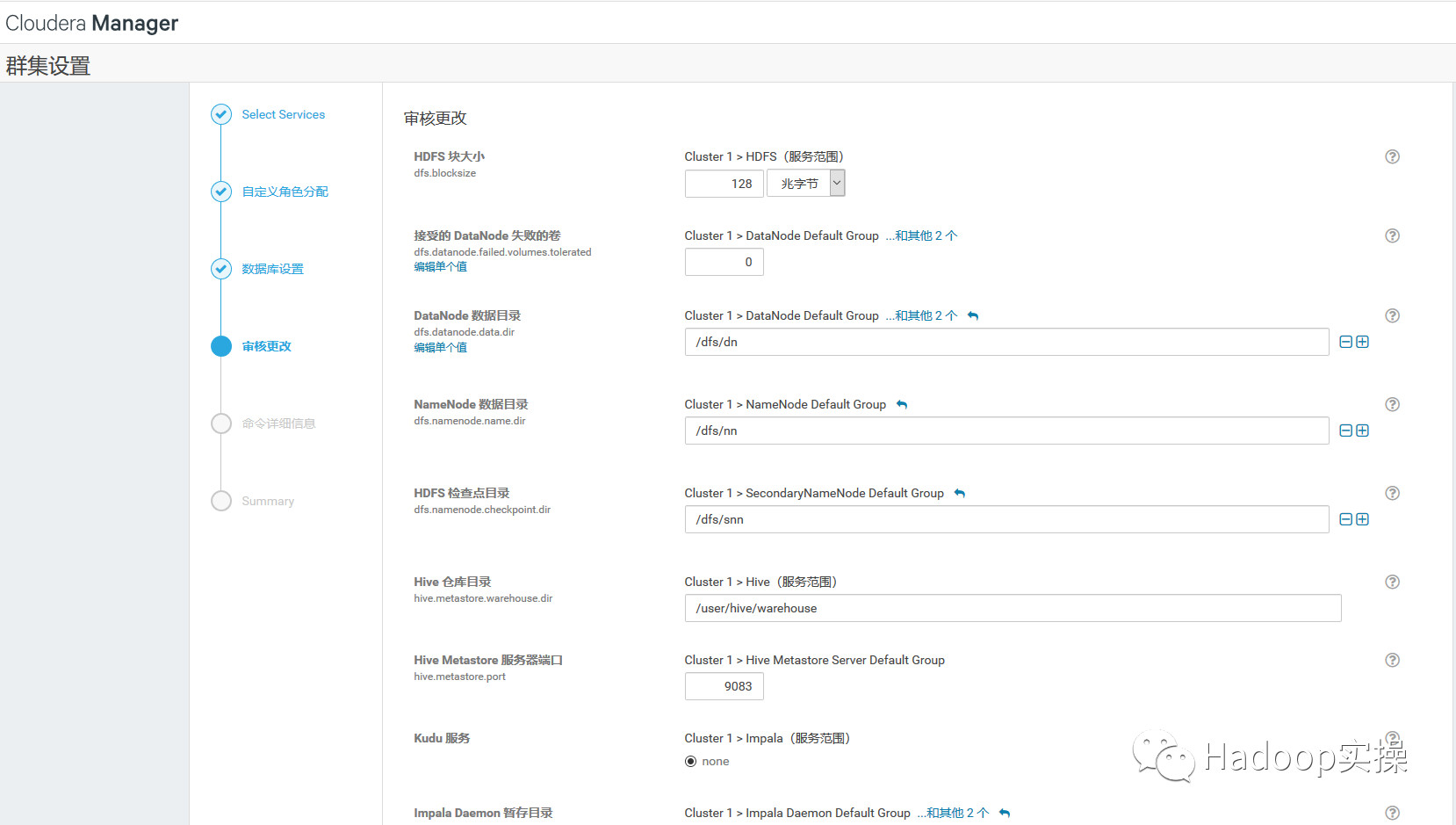The width and height of the screenshot is (1456, 825).
Task: Reset NameNode data directory to default value
Action: click(902, 404)
